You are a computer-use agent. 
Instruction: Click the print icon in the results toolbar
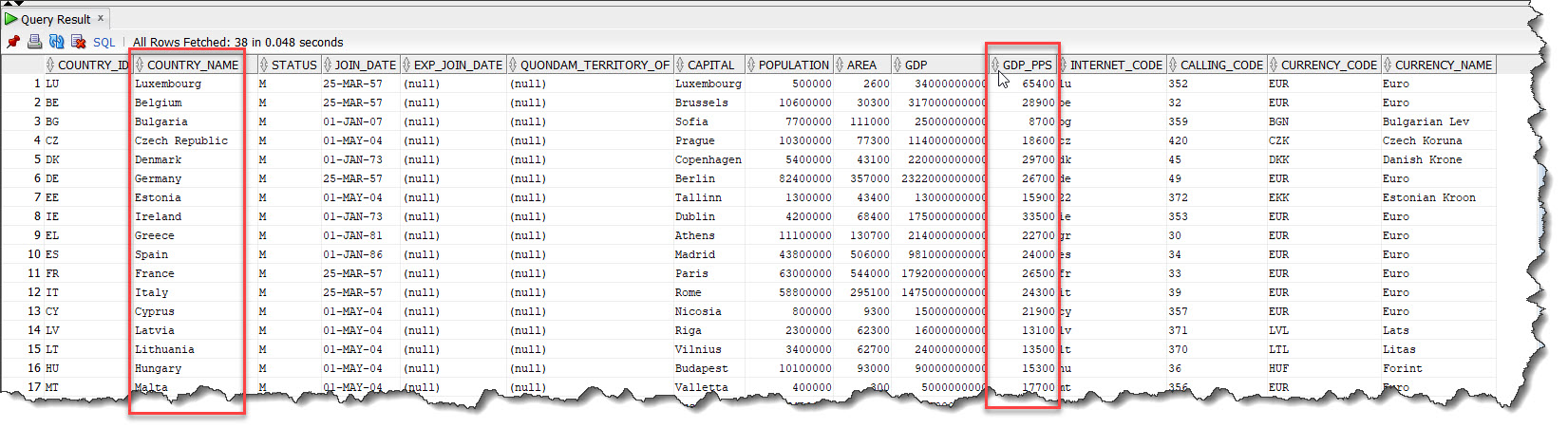[x=34, y=42]
